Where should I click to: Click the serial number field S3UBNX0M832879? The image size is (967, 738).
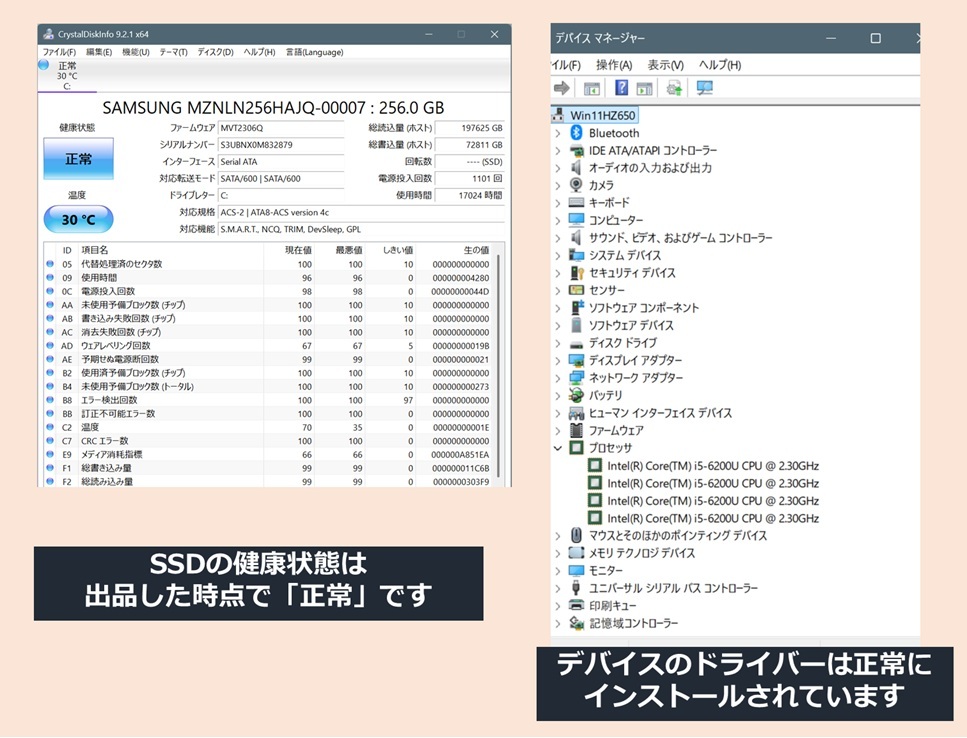click(281, 145)
